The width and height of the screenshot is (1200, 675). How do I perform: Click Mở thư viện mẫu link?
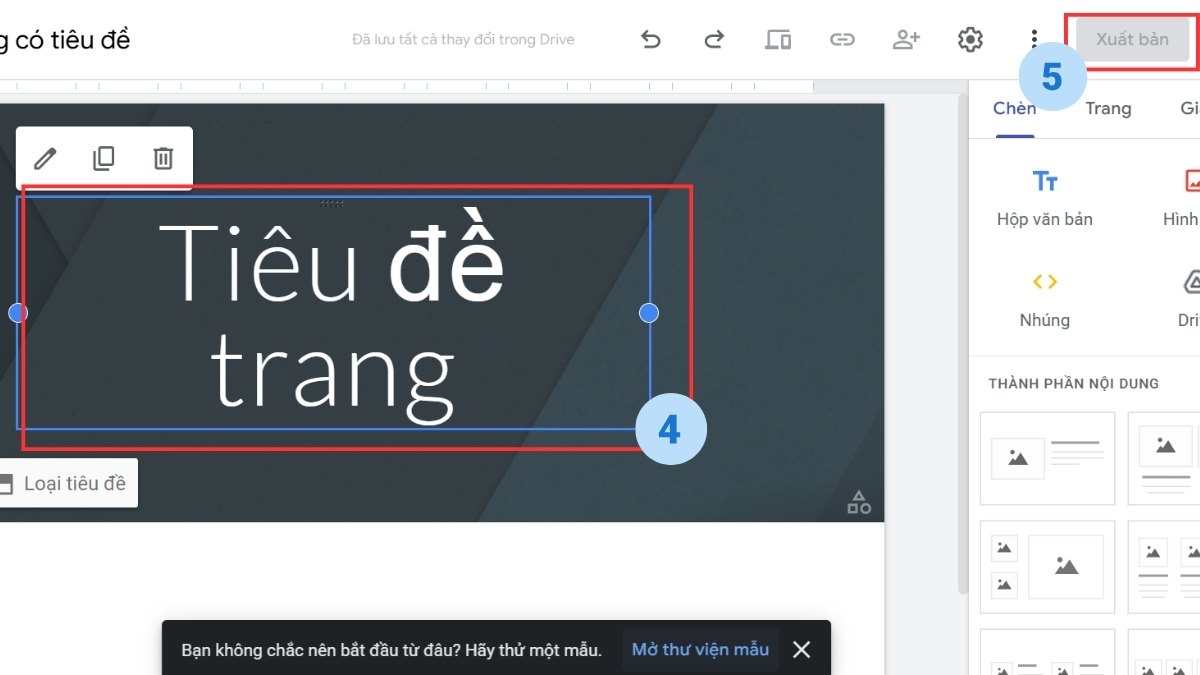(700, 650)
